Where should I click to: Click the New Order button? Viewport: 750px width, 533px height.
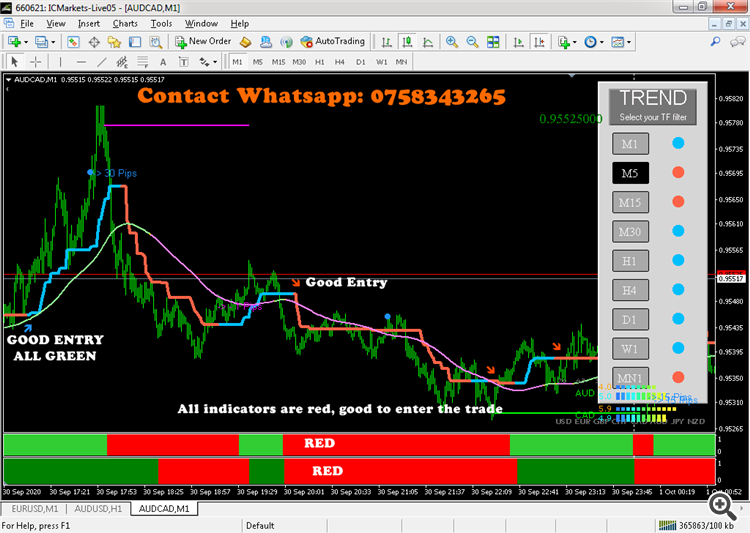click(203, 42)
